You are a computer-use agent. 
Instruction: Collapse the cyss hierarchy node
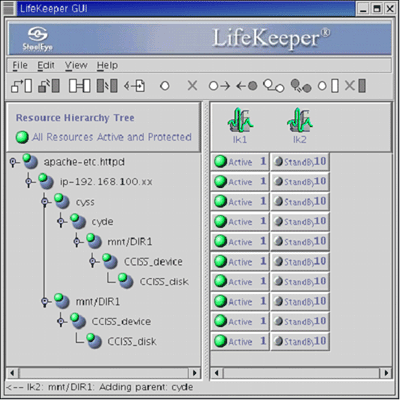pyautogui.click(x=45, y=202)
